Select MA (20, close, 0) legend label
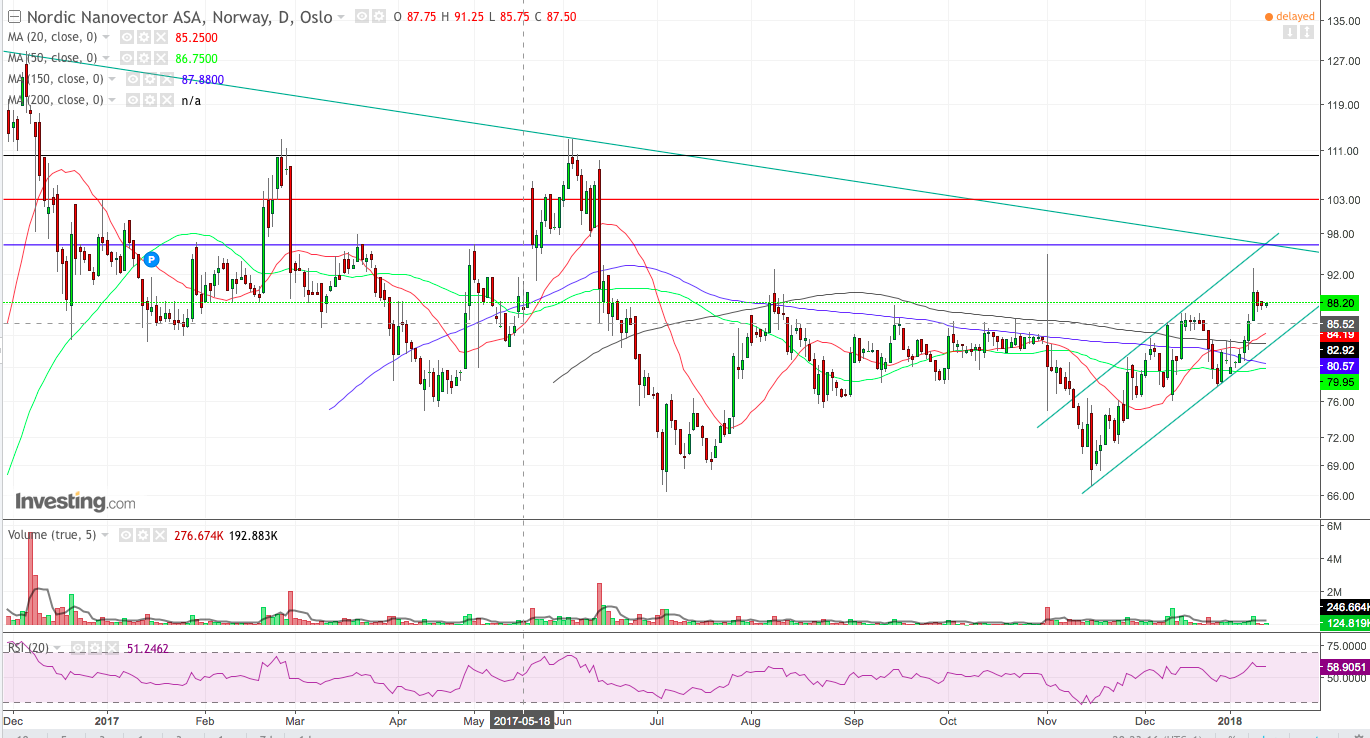 (53, 37)
